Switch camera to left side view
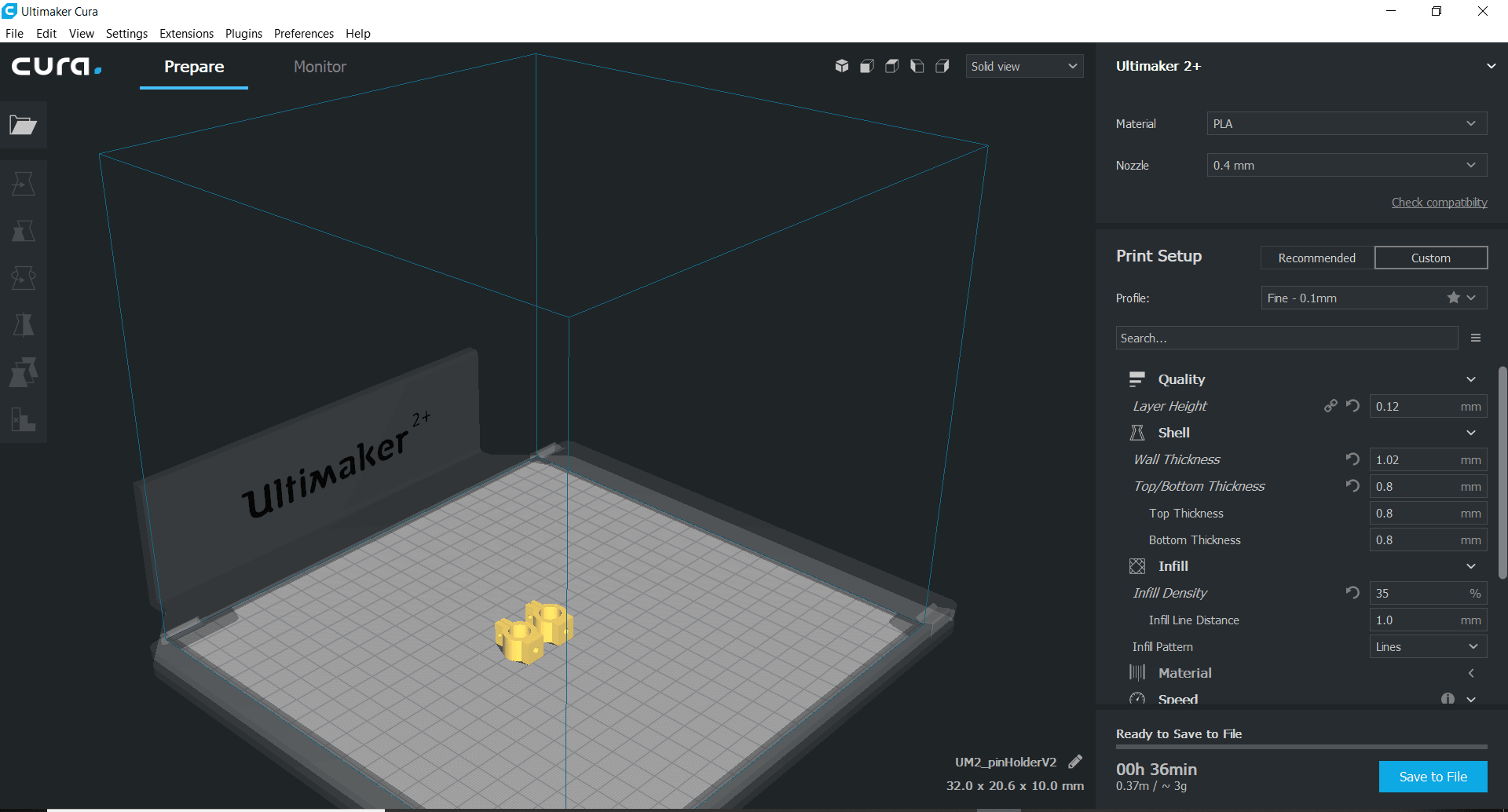 [917, 66]
